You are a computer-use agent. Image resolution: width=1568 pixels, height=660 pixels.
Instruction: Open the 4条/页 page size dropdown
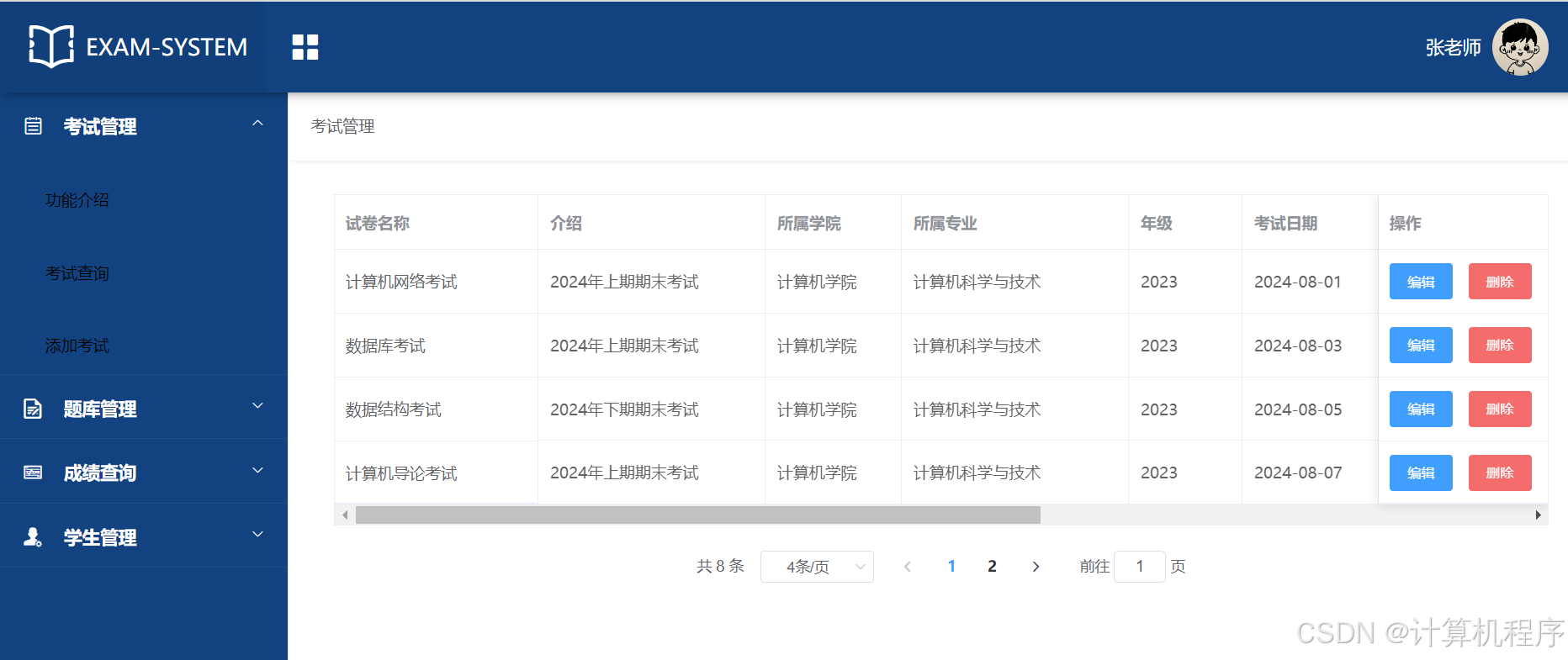point(817,567)
